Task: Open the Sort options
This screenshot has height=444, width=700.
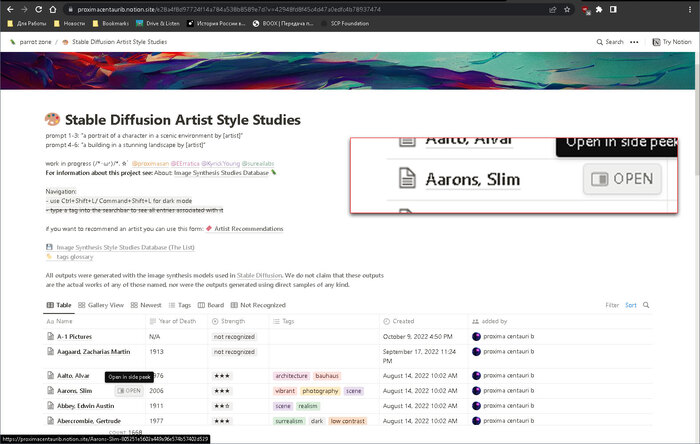Action: (x=631, y=305)
